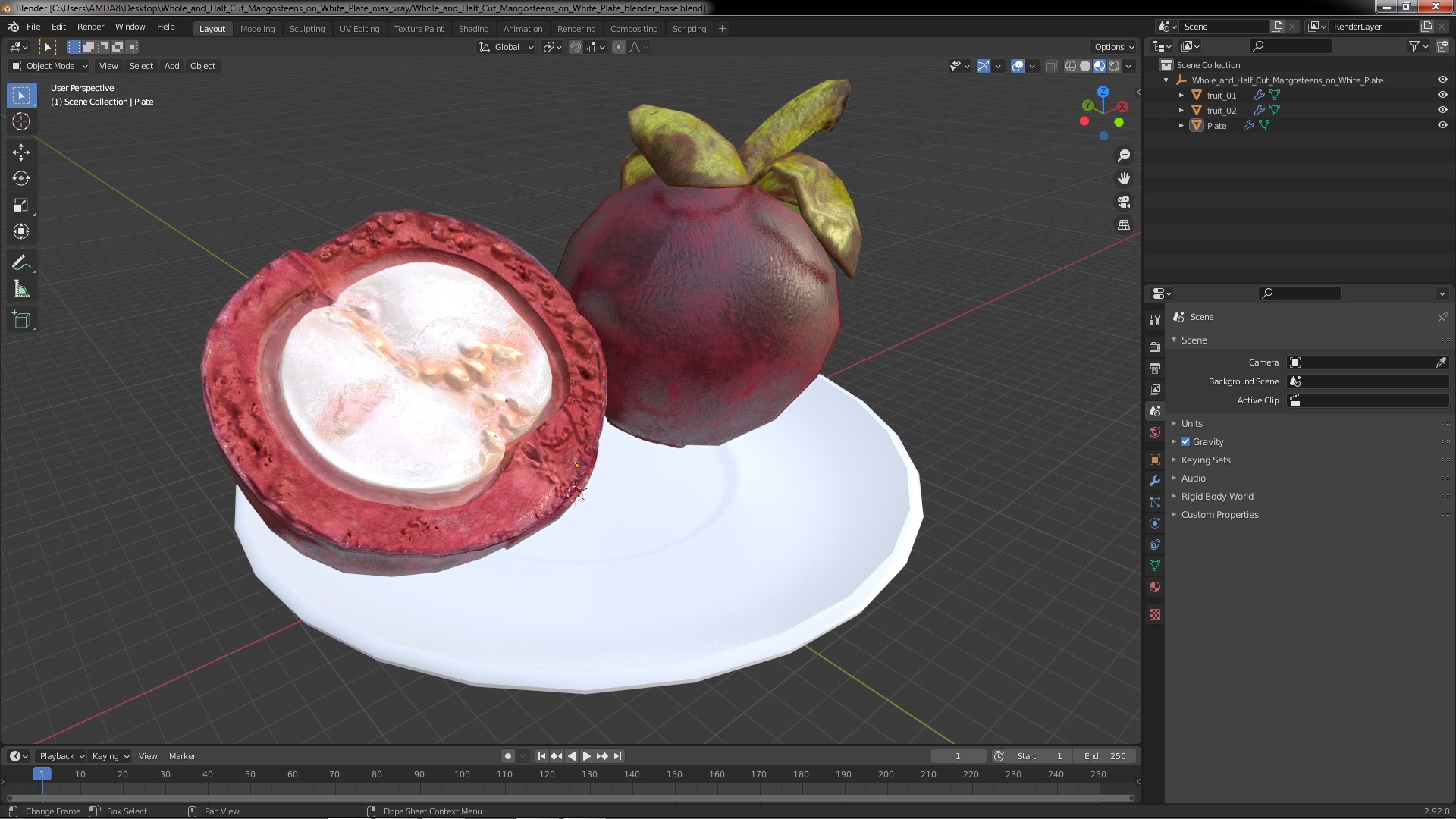Select the Move tool in toolbar
Screen dimensions: 1456x819
coord(21,152)
